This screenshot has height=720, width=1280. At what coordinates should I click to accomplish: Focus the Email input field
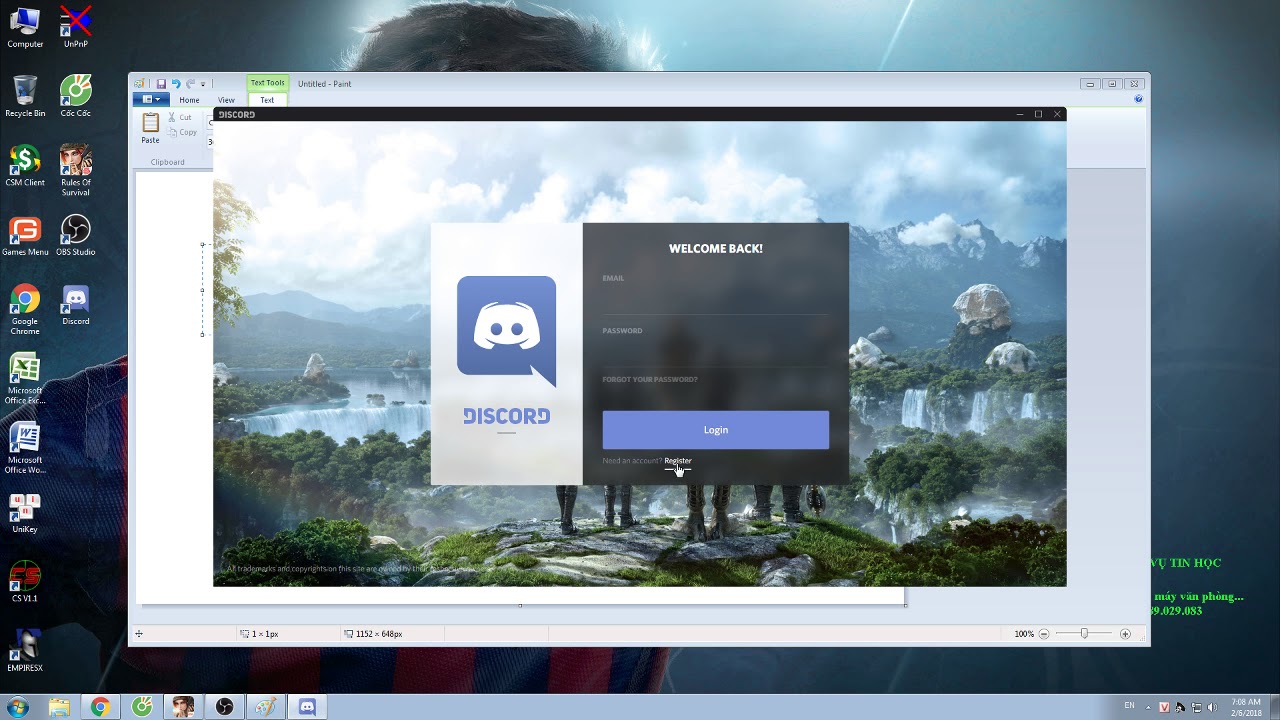coord(715,300)
